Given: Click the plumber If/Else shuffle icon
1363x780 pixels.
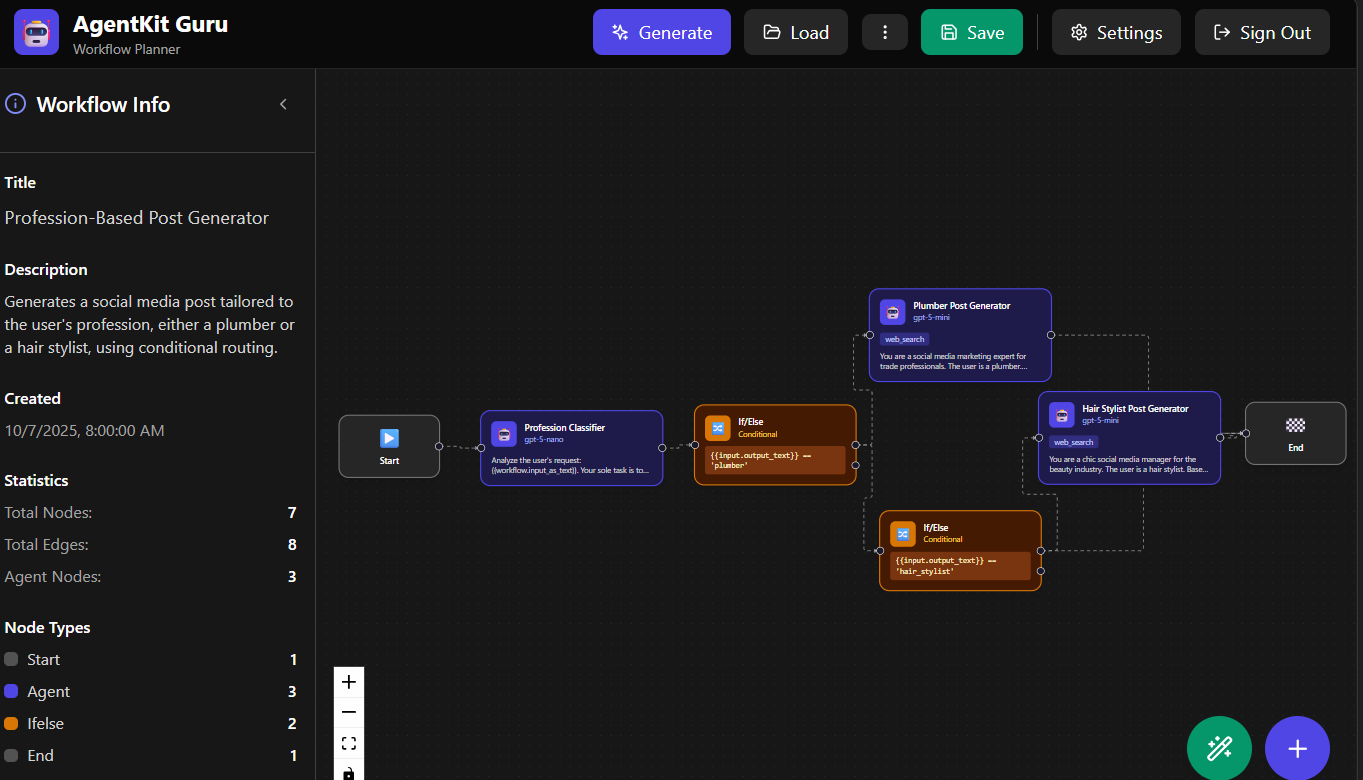Looking at the screenshot, I should click(717, 428).
